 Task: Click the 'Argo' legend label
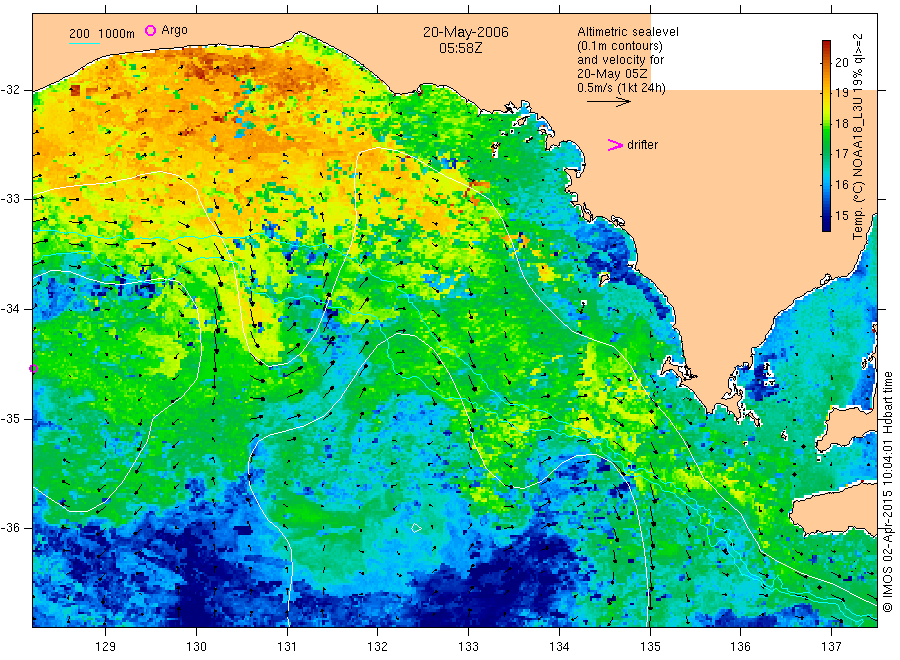174,30
